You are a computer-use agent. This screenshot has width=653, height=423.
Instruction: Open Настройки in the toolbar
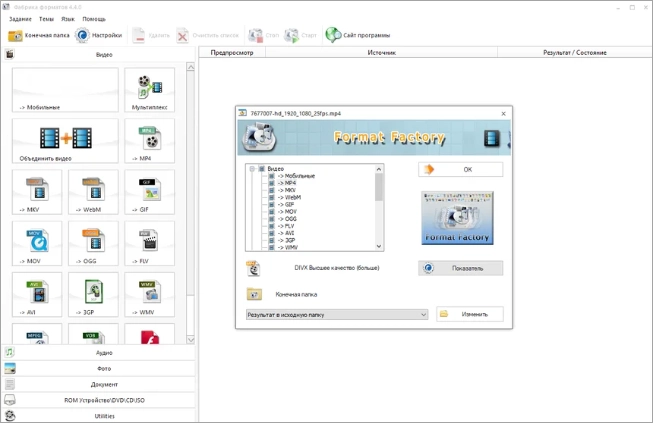coord(99,35)
